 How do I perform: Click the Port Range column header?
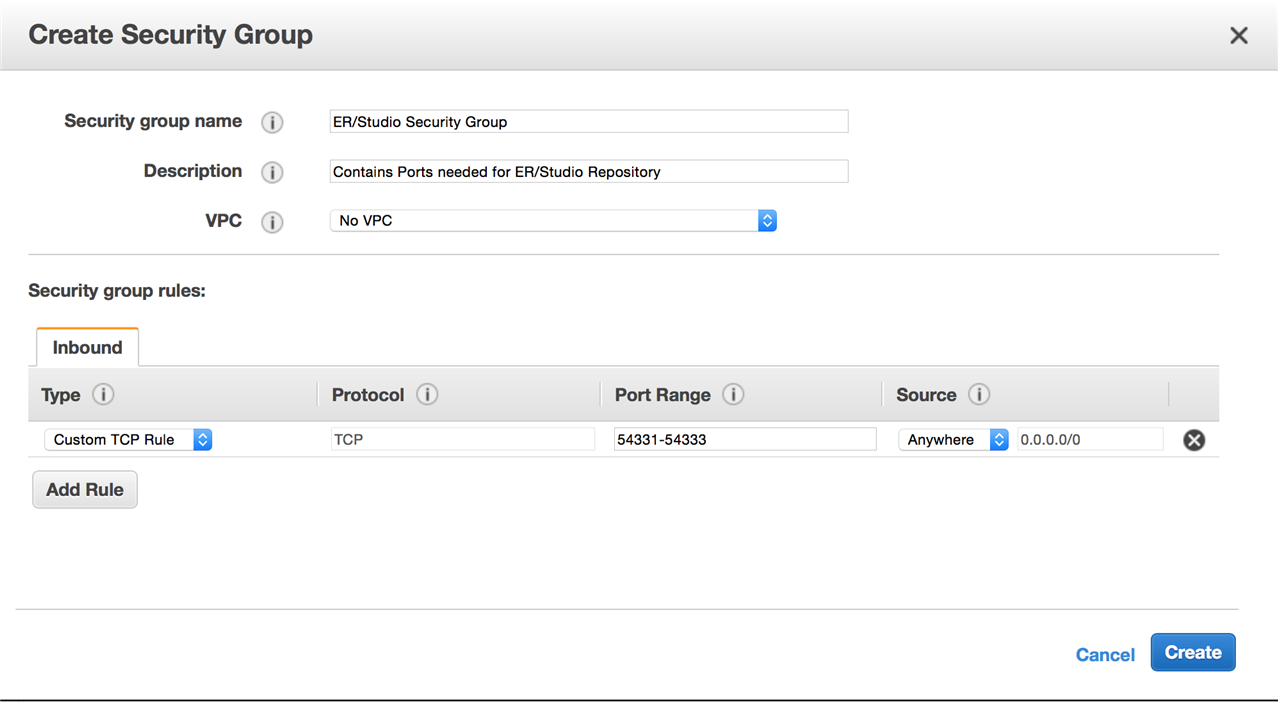[663, 395]
